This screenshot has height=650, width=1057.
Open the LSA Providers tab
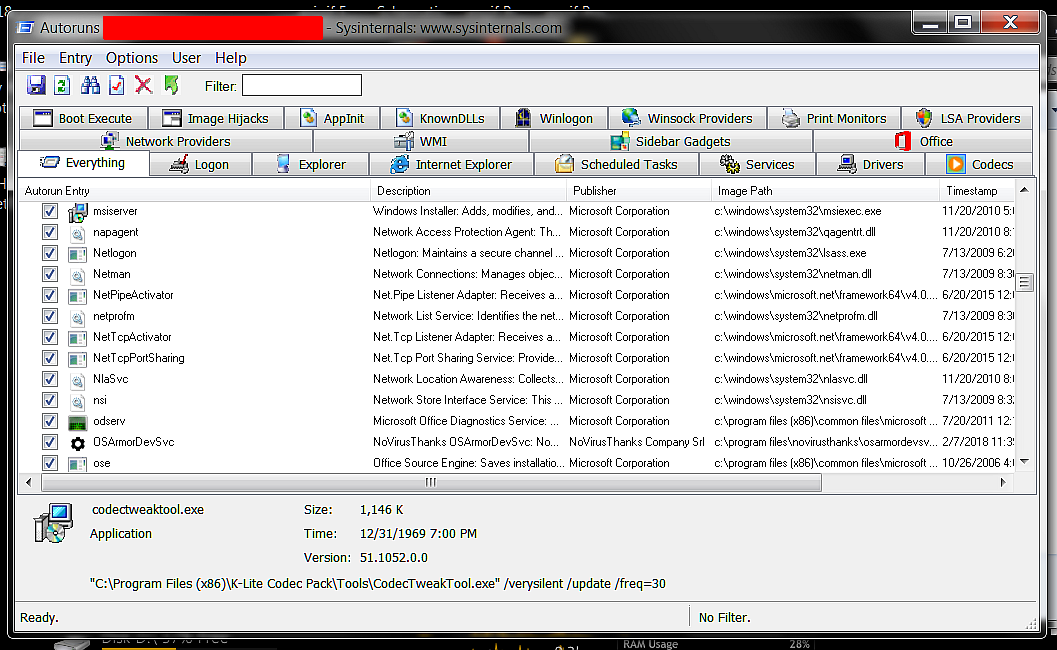[967, 119]
